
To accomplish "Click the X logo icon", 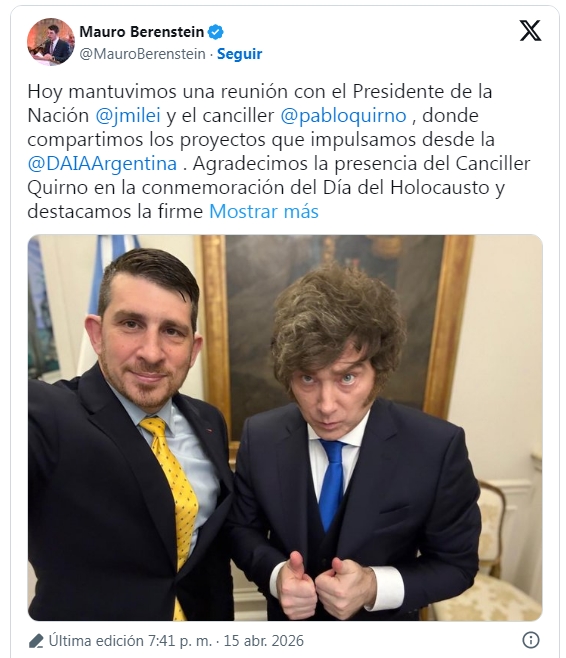I will point(530,31).
